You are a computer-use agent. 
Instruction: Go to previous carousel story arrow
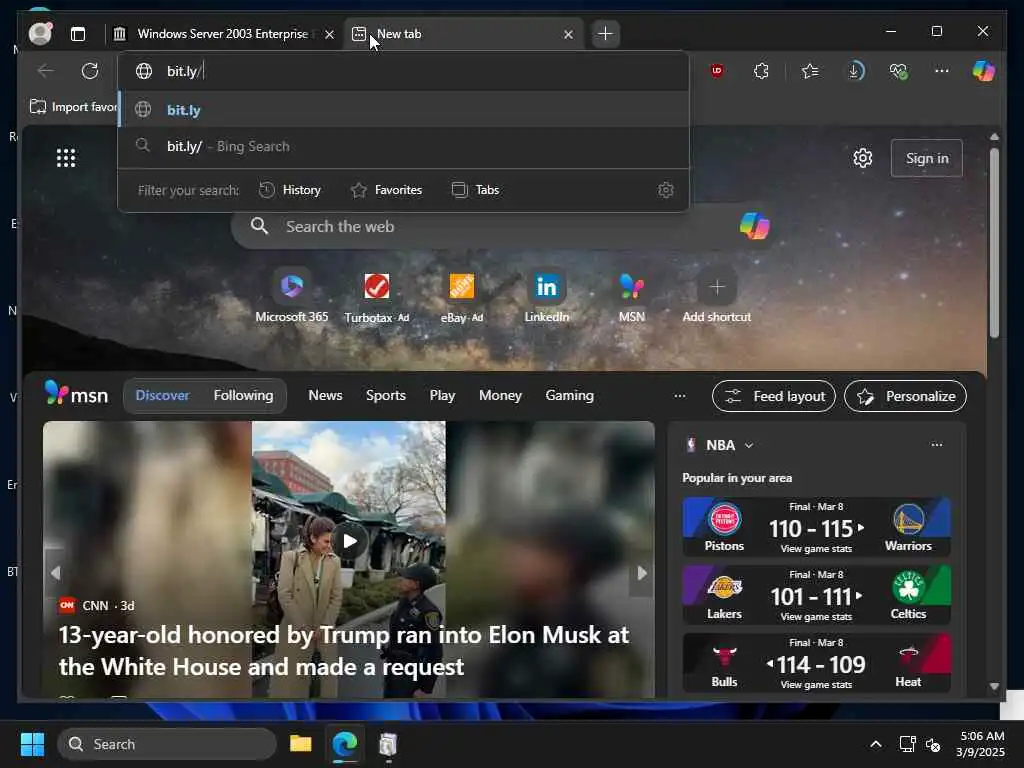tap(56, 573)
